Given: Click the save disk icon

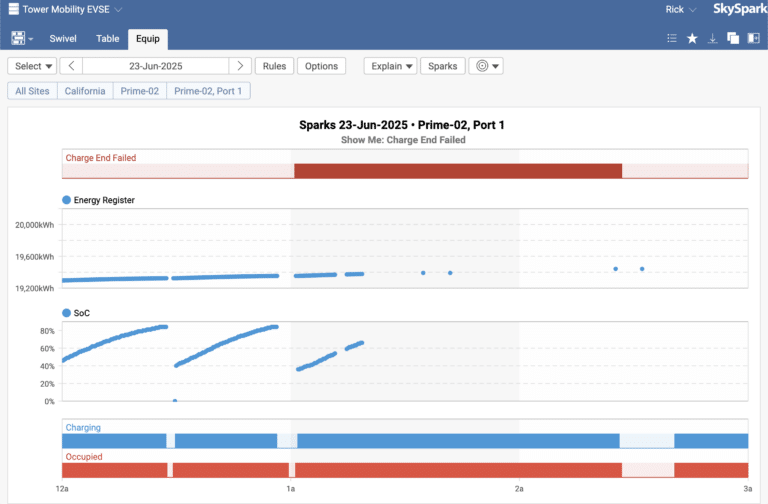Looking at the screenshot, I should coord(18,38).
